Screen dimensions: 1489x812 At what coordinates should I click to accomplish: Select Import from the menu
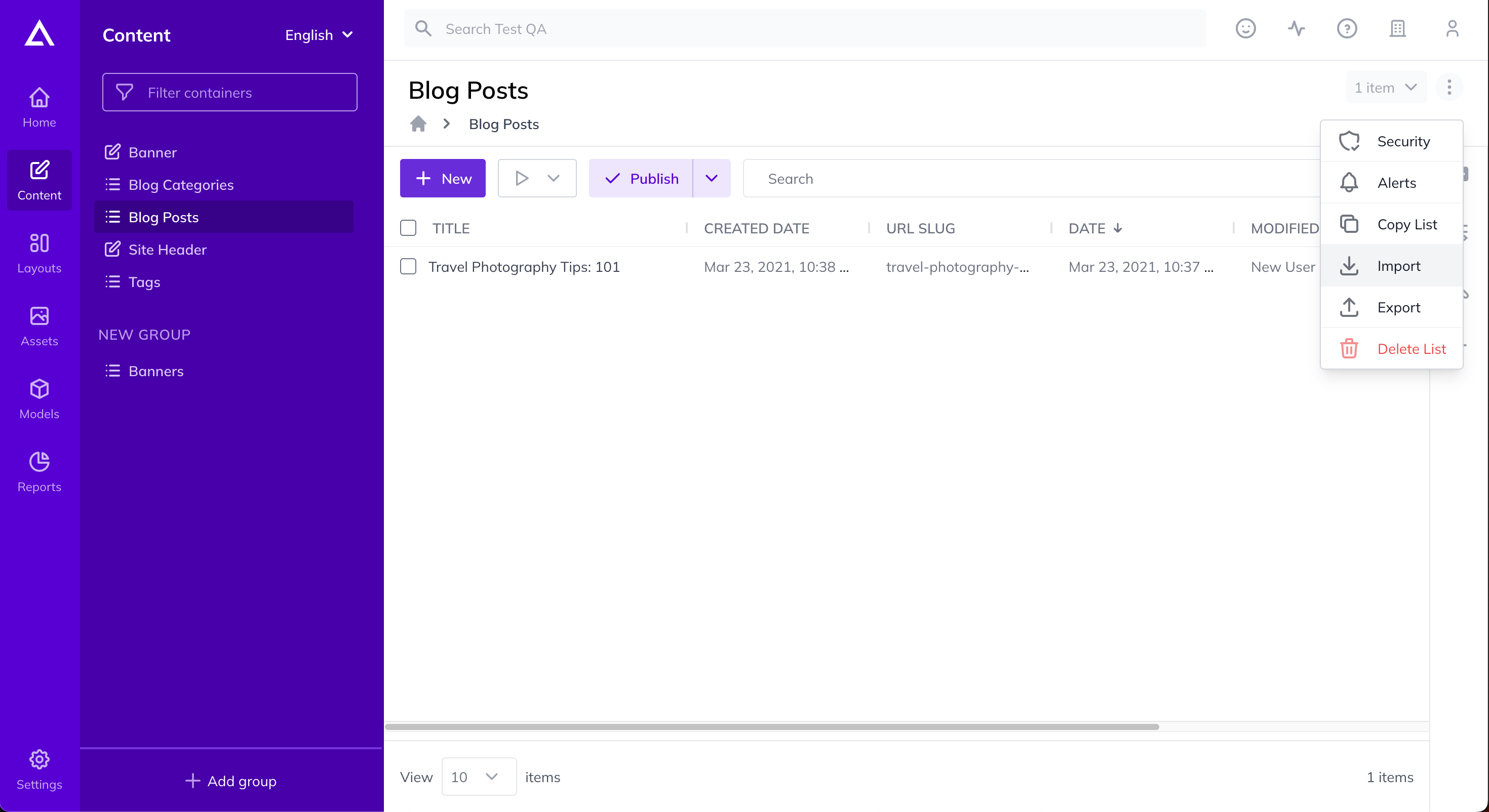click(x=1391, y=266)
